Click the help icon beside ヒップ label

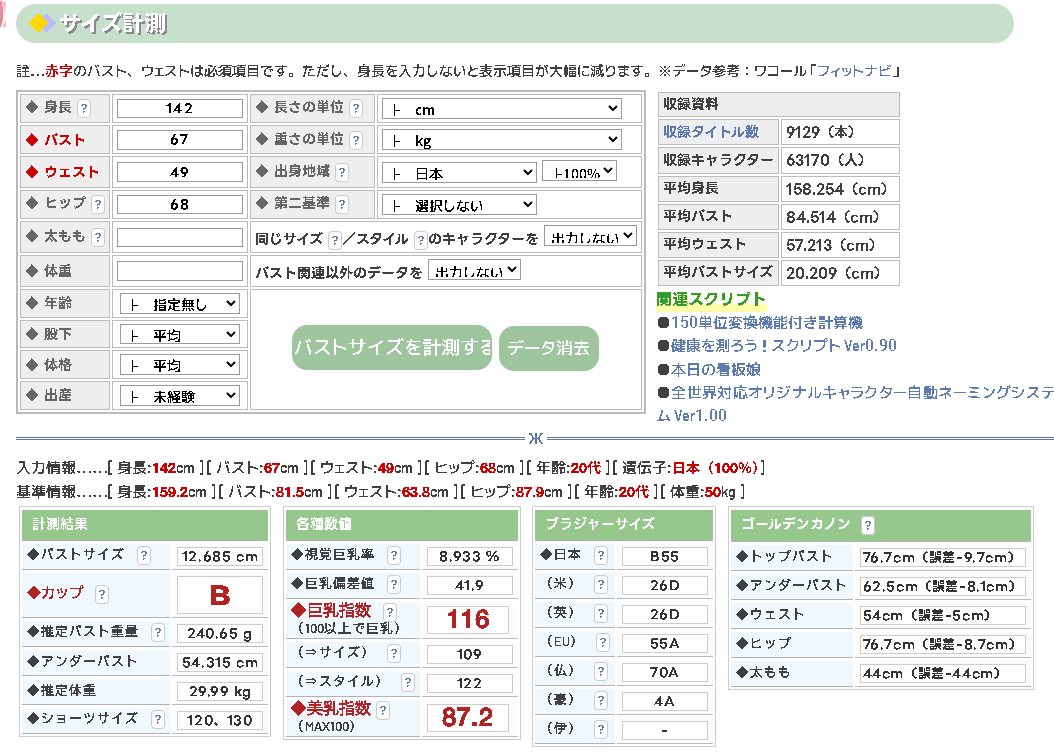[x=98, y=205]
